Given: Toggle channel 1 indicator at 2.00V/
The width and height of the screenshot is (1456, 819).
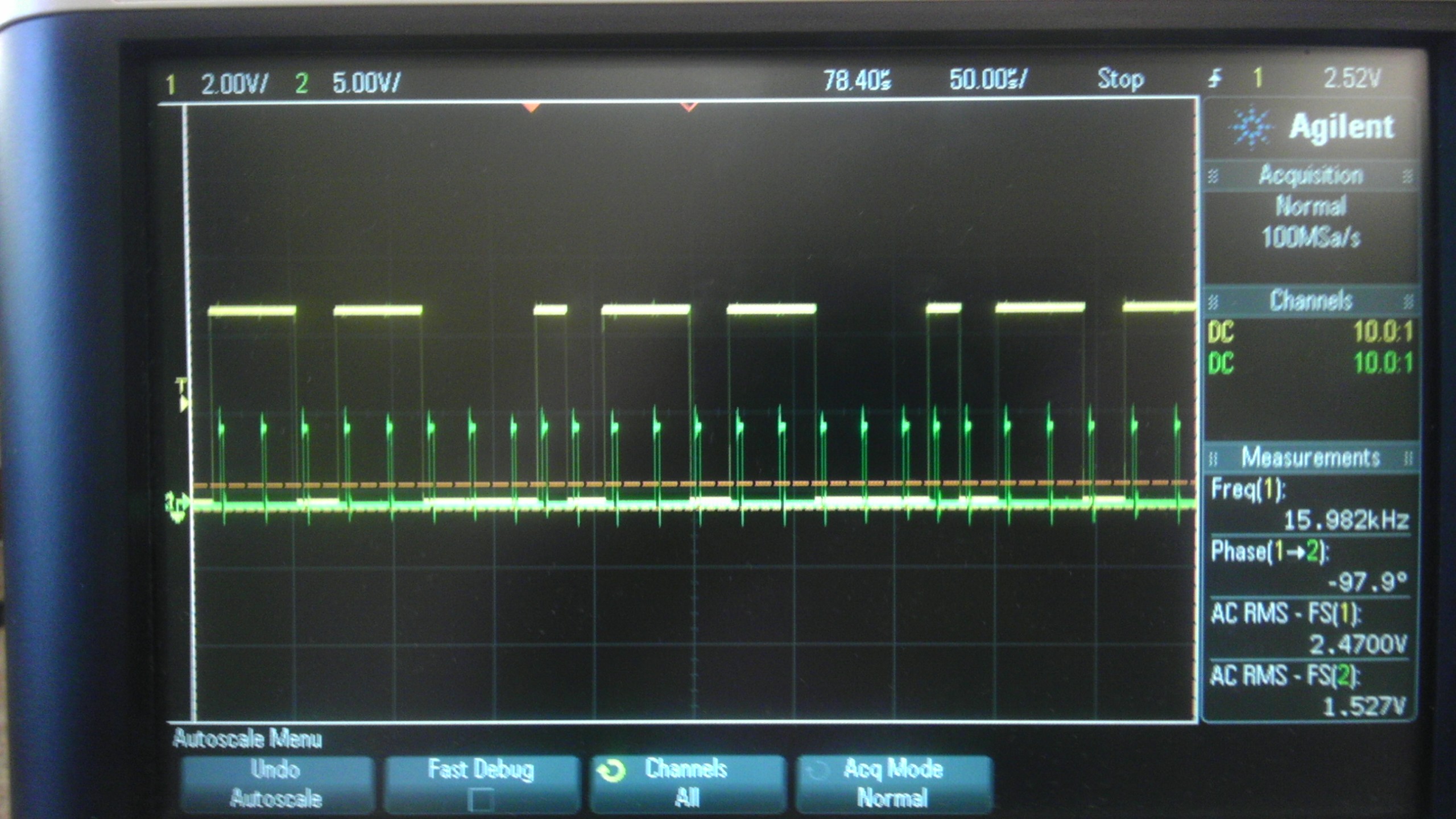Looking at the screenshot, I should click(170, 85).
